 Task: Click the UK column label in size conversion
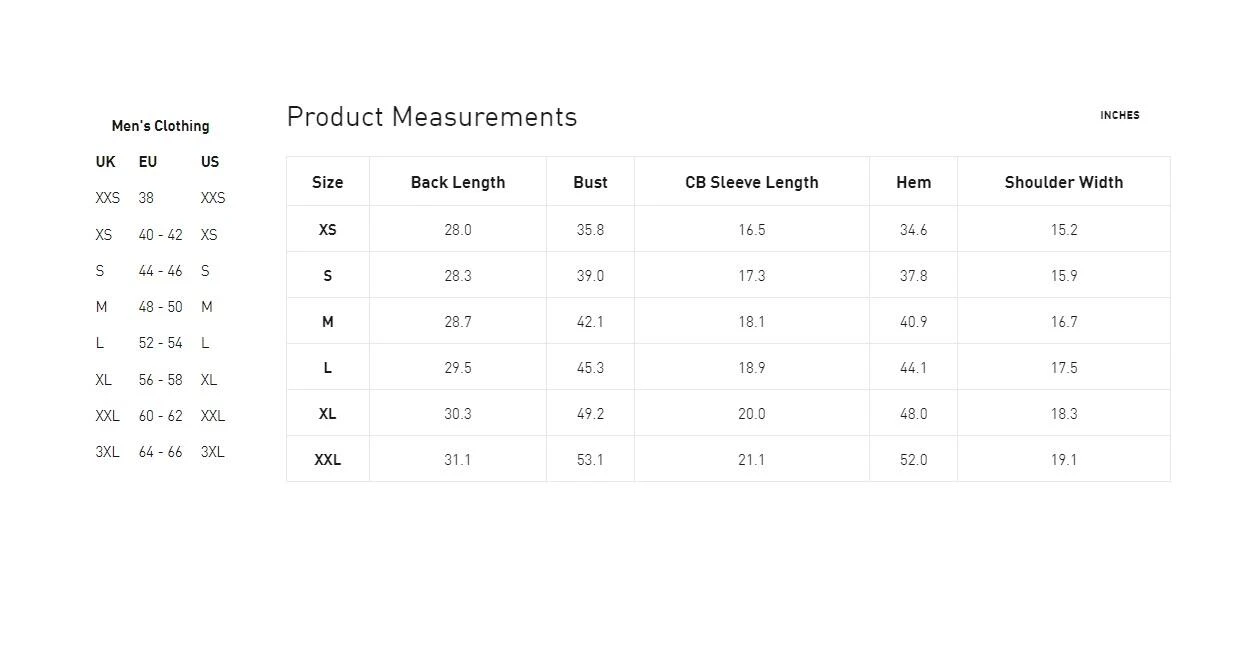pyautogui.click(x=105, y=162)
